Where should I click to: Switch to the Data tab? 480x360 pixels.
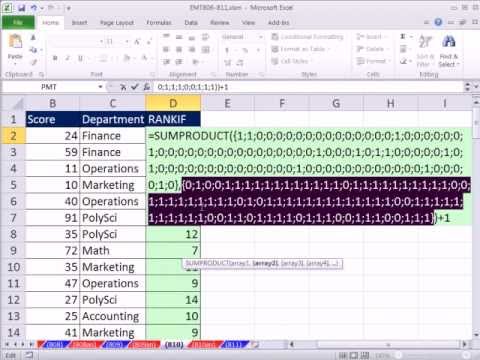tap(191, 23)
